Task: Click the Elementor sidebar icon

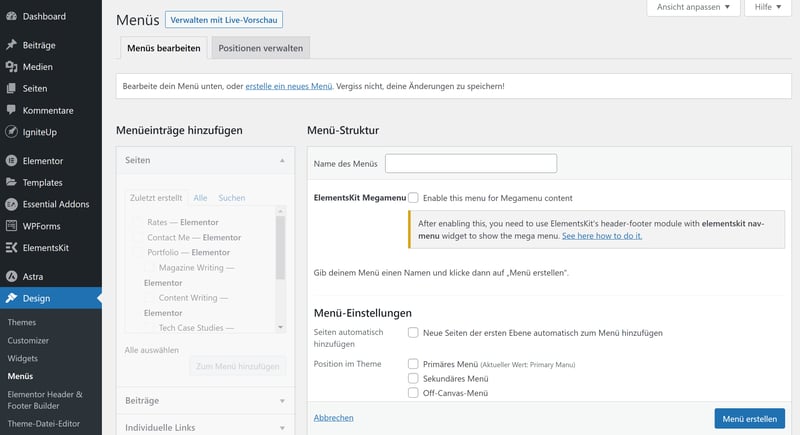Action: 11,161
